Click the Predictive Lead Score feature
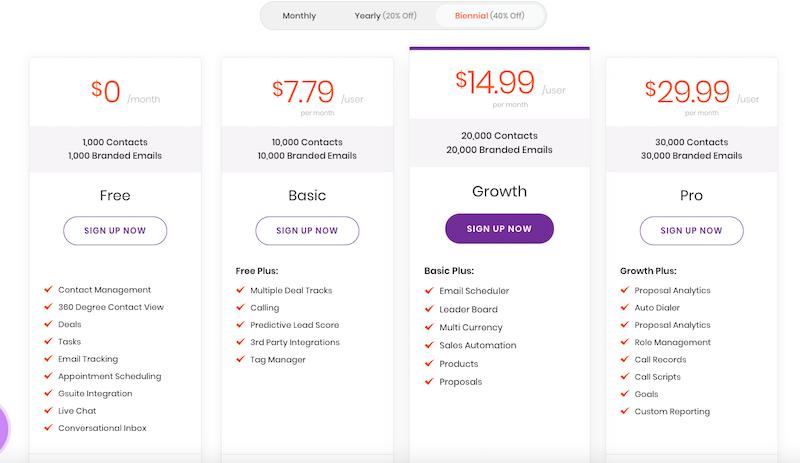 click(x=294, y=325)
